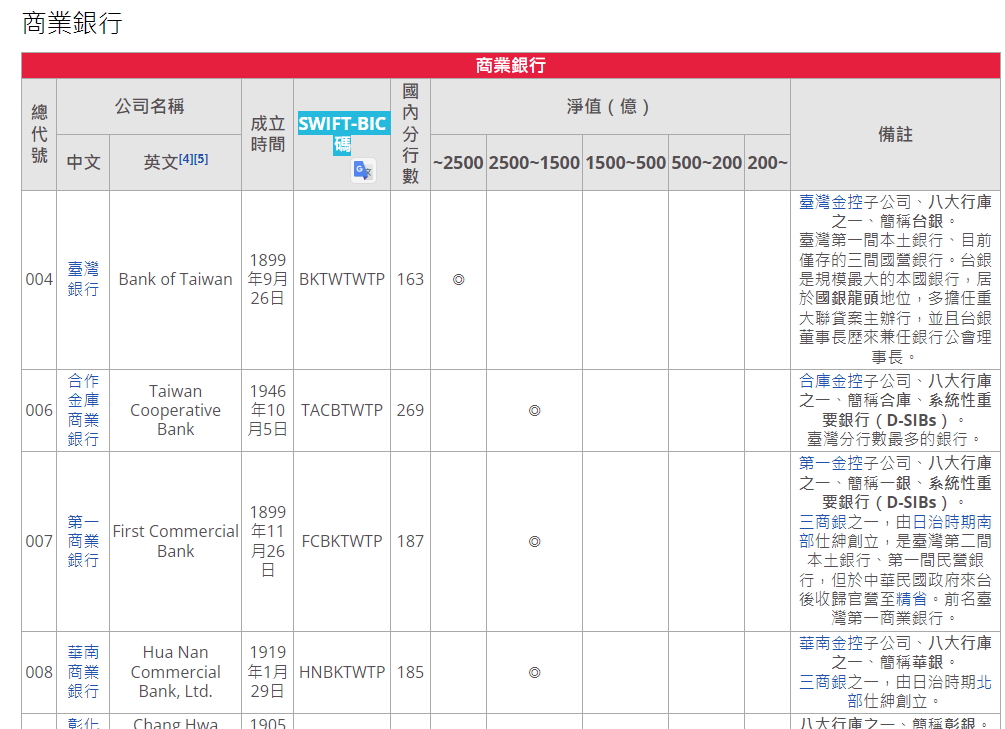1005x729 pixels.
Task: Click the ~2500 net worth sub-header
Action: coord(458,162)
